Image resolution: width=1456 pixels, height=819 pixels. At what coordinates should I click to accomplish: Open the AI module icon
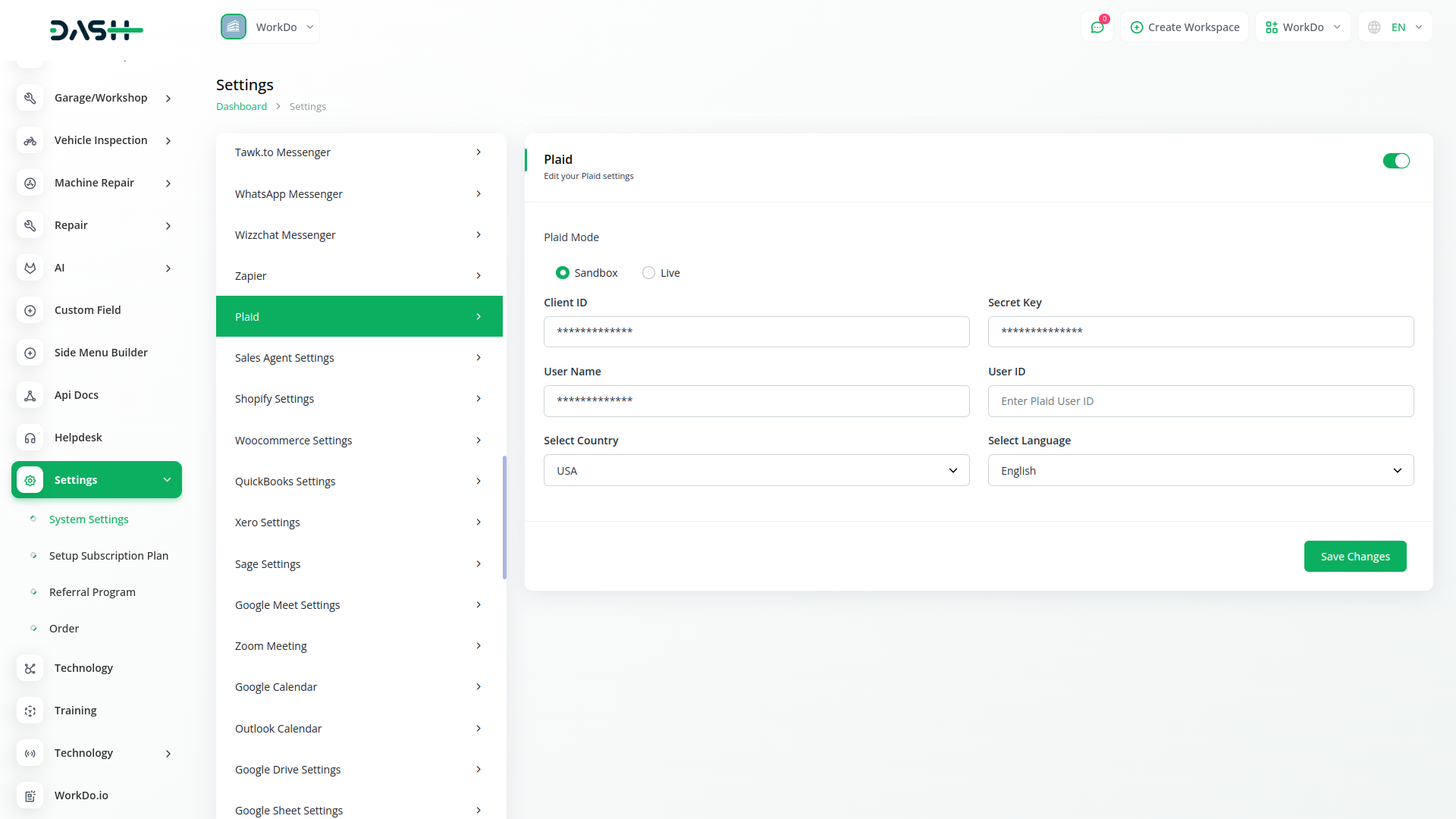point(30,268)
